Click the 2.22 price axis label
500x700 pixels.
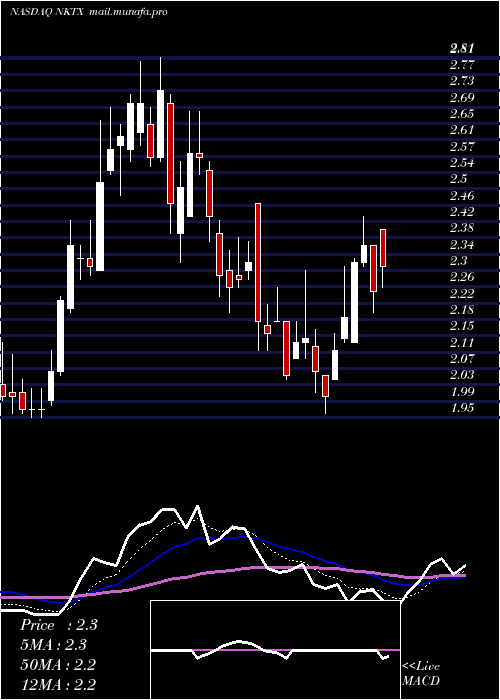coord(462,294)
